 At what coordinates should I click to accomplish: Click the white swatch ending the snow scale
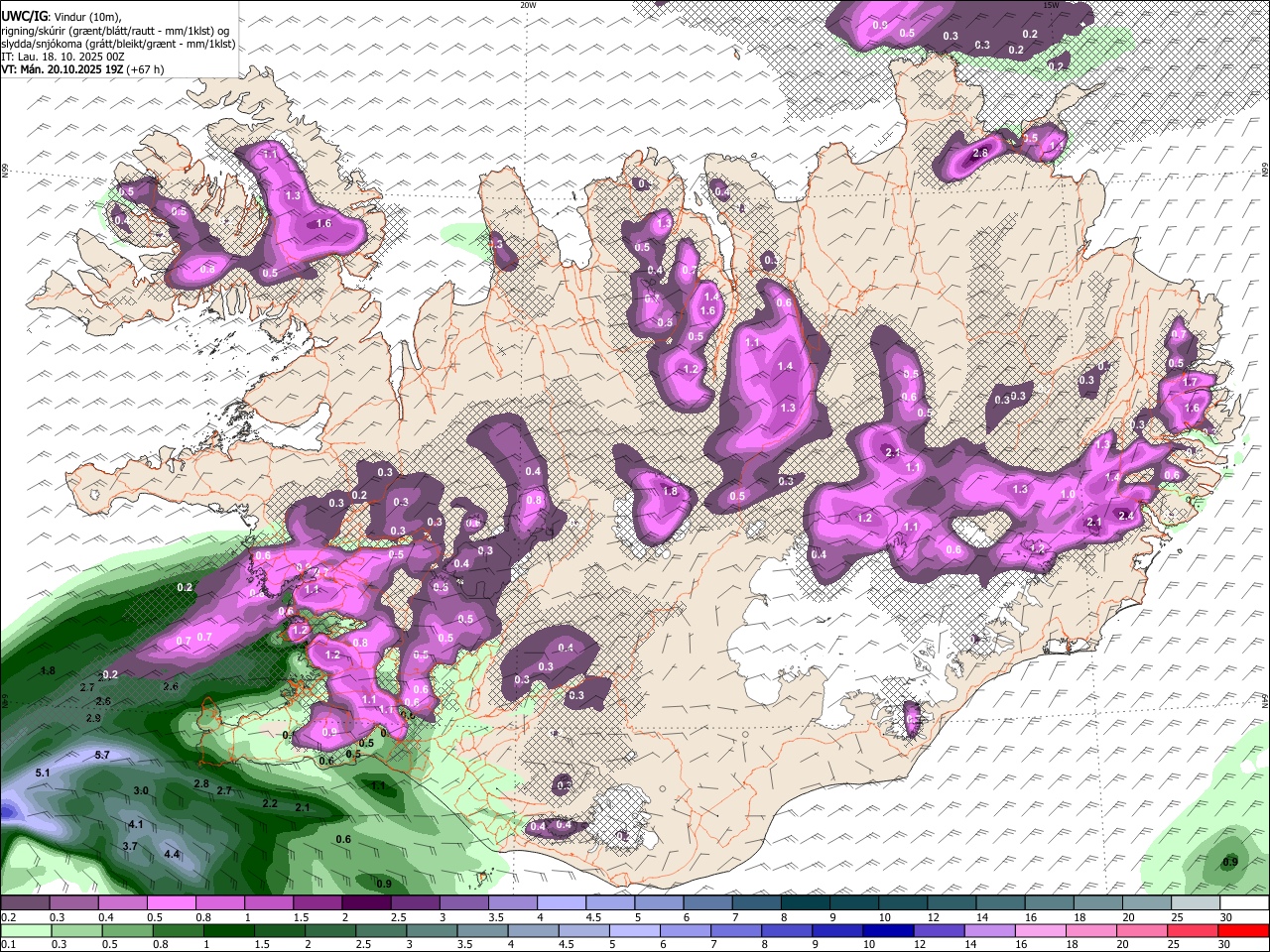1243,902
